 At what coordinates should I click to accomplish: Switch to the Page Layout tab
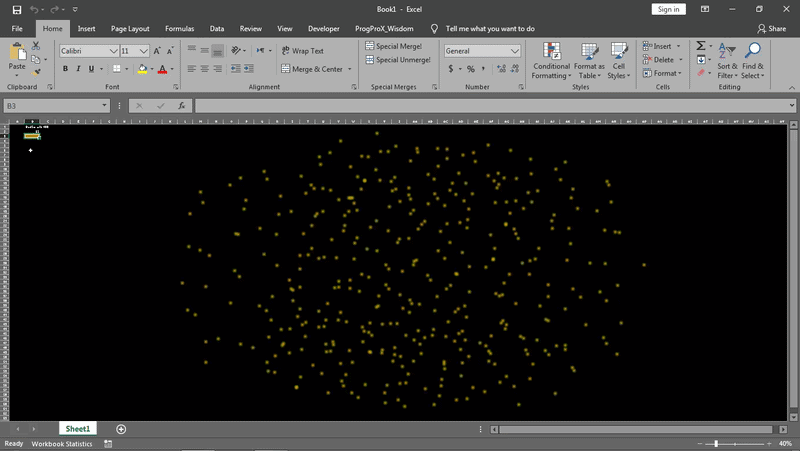(x=130, y=29)
